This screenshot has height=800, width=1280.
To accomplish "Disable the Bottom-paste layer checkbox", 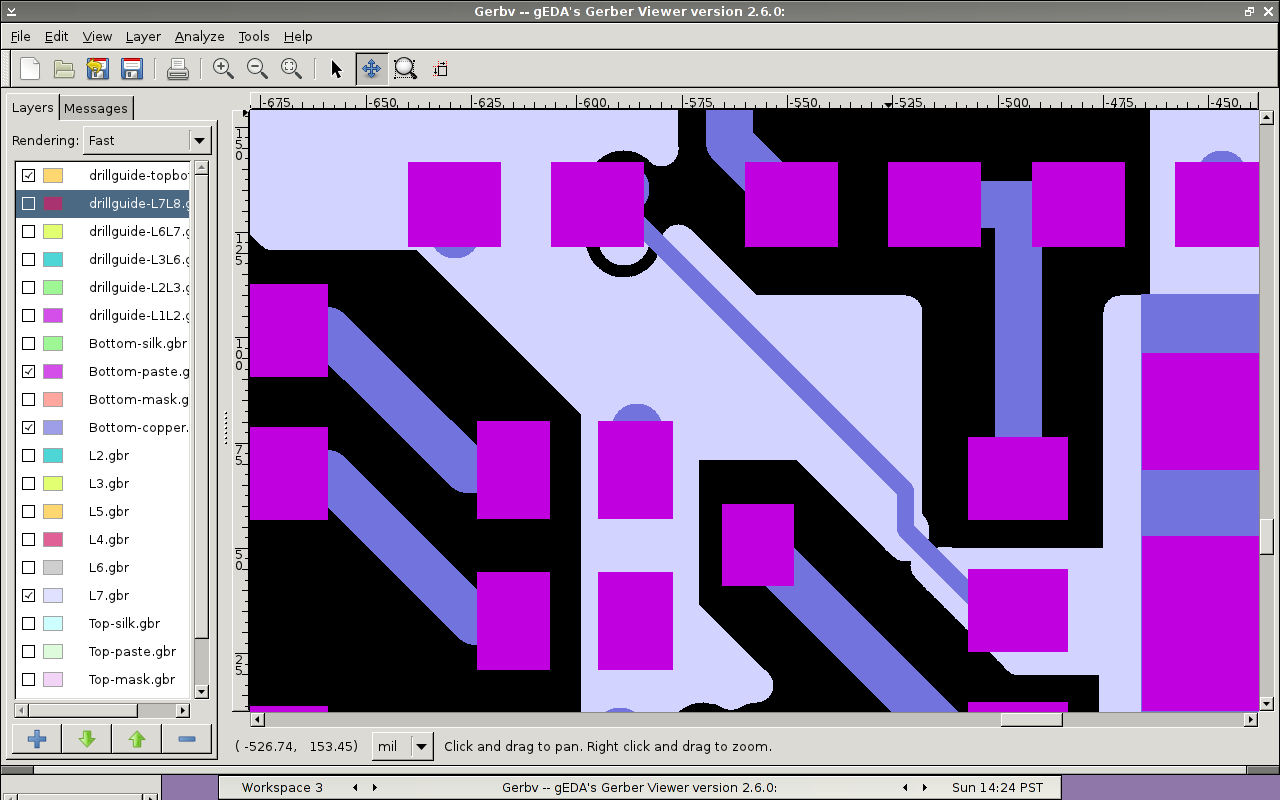I will pyautogui.click(x=29, y=371).
